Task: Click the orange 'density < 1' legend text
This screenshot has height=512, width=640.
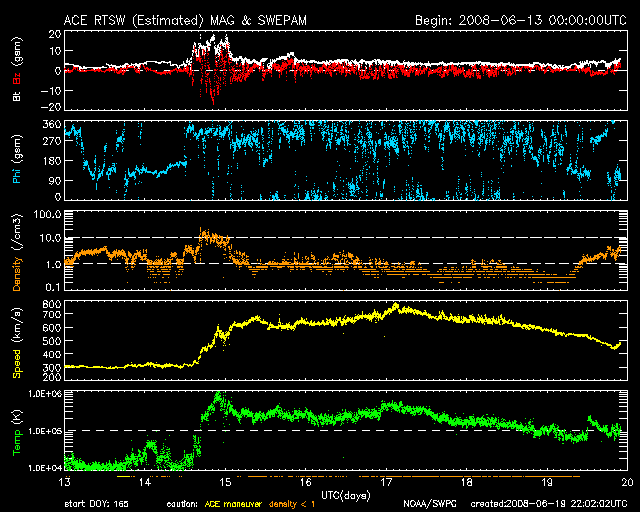Action: click(292, 504)
